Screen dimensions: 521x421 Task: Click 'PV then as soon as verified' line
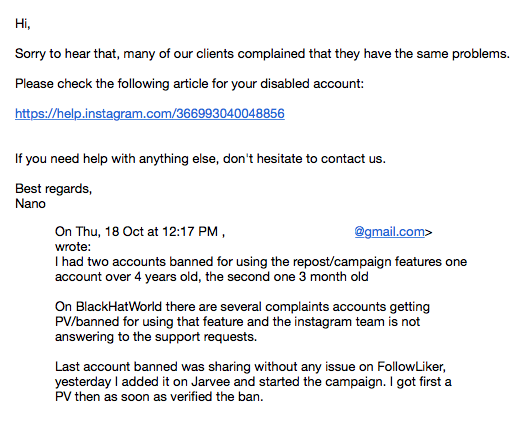pos(159,397)
